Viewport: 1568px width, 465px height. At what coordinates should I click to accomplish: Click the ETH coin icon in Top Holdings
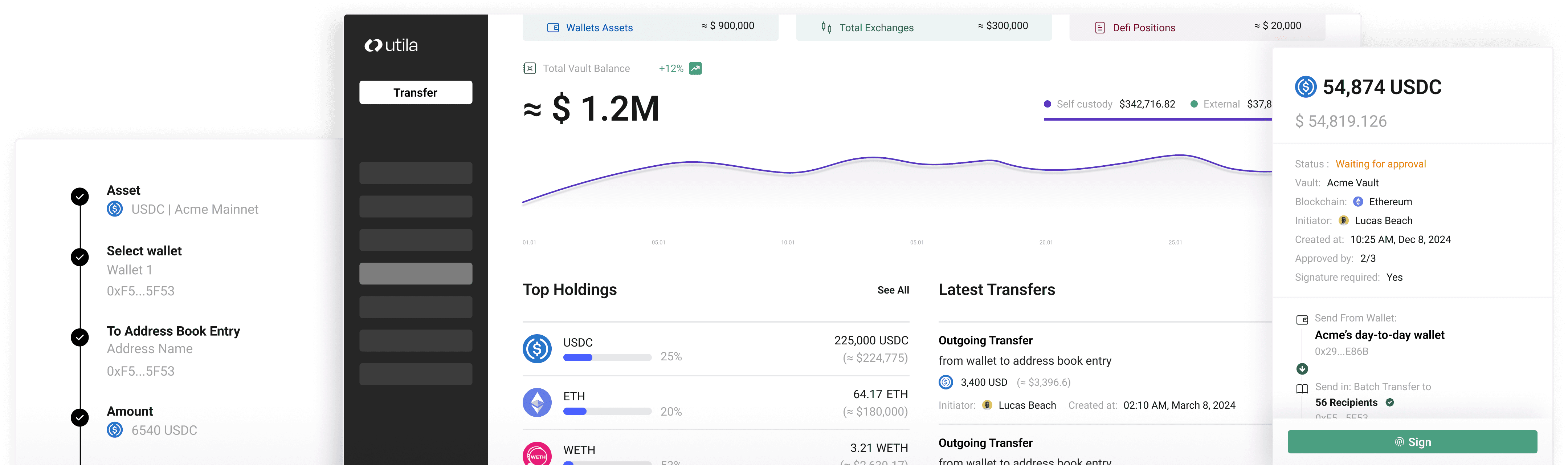point(537,402)
